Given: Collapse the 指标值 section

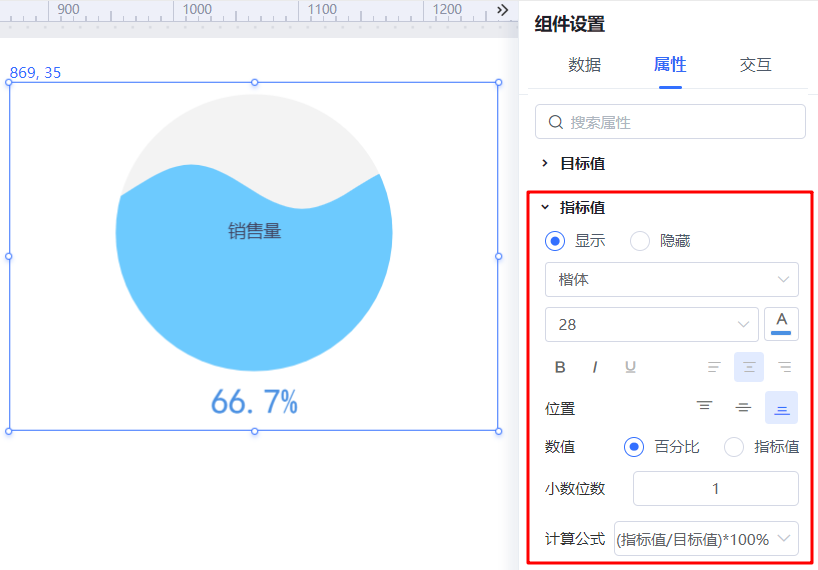Looking at the screenshot, I should (545, 207).
